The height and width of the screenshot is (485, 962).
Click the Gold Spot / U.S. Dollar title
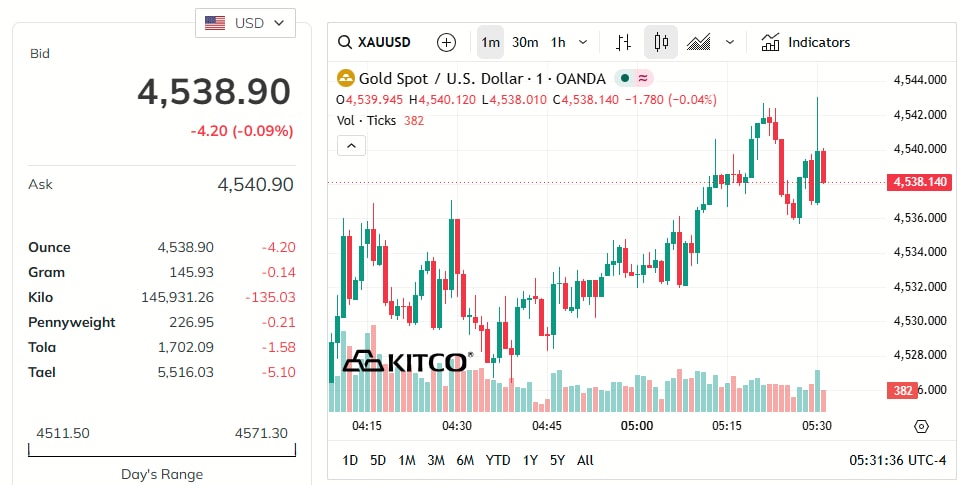[482, 78]
